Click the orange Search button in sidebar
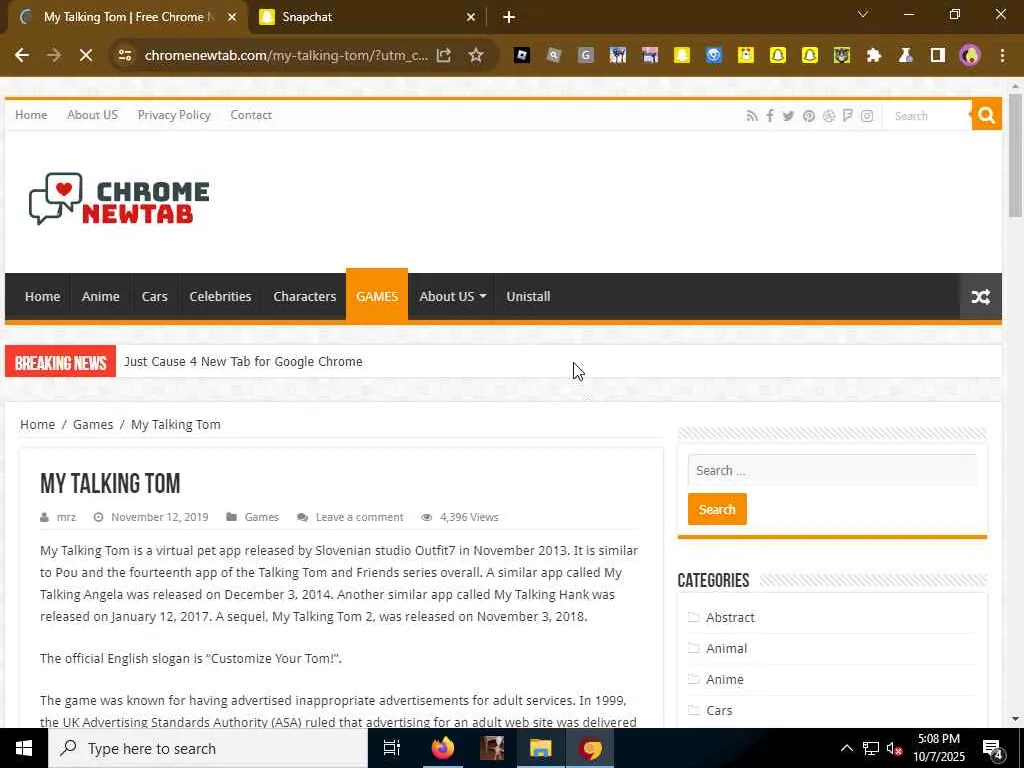1024x768 pixels. pos(717,509)
